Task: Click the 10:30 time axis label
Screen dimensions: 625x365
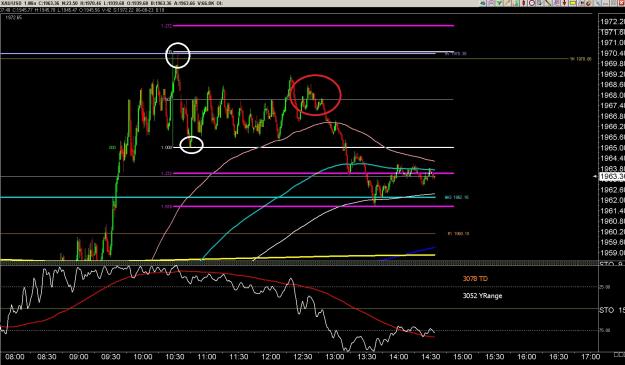Action: (x=175, y=357)
